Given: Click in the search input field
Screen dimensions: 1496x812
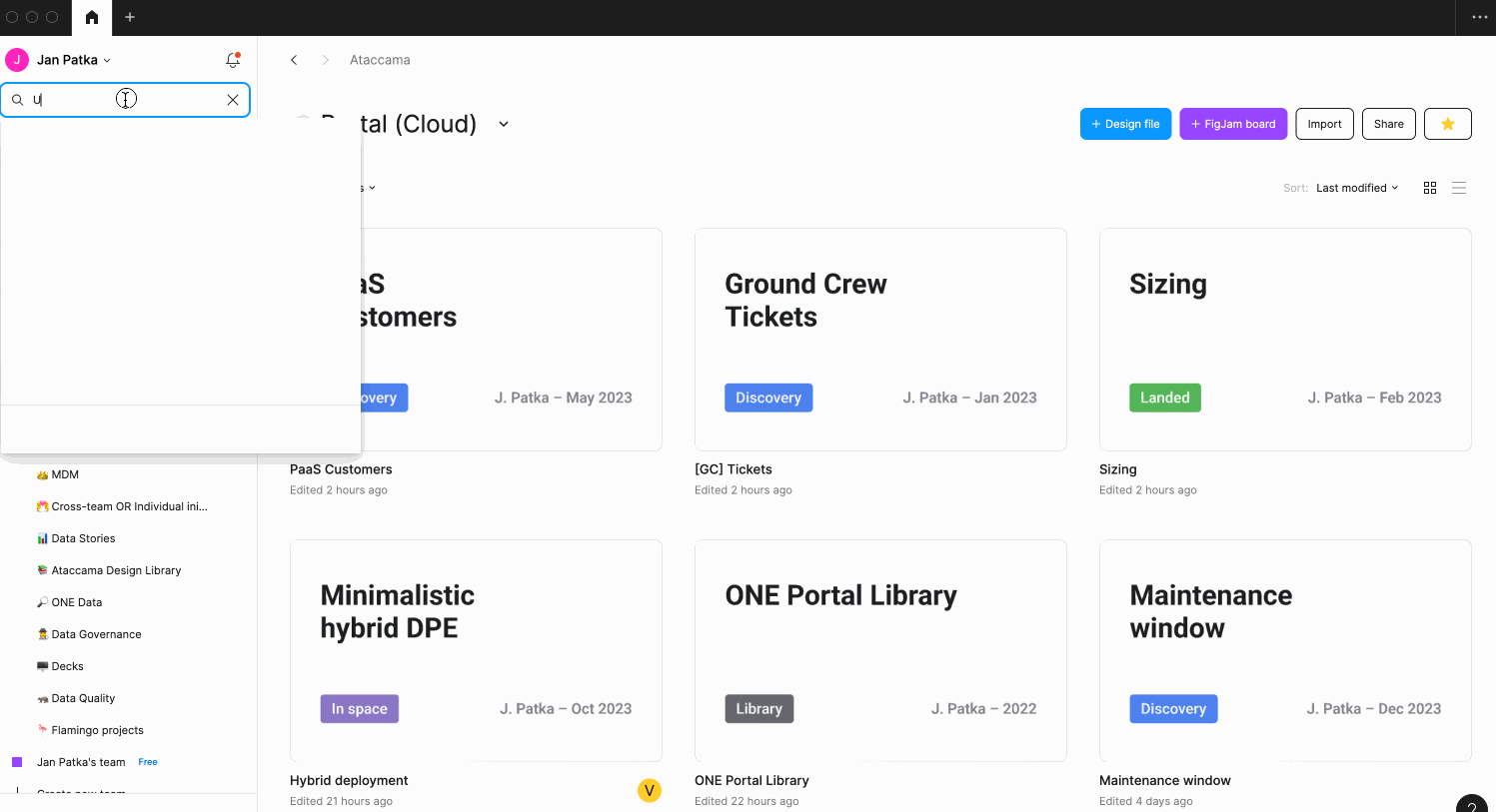Looking at the screenshot, I should click(120, 100).
